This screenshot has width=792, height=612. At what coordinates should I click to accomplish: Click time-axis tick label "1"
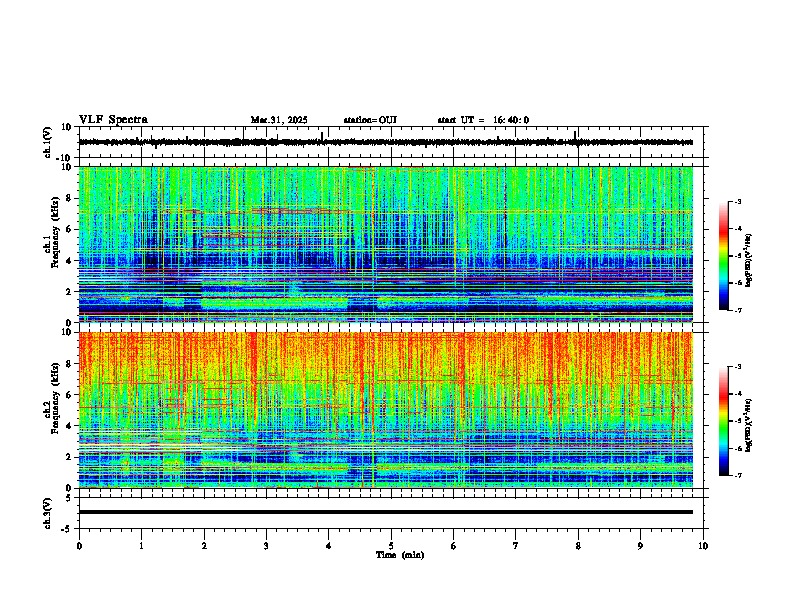[x=141, y=546]
